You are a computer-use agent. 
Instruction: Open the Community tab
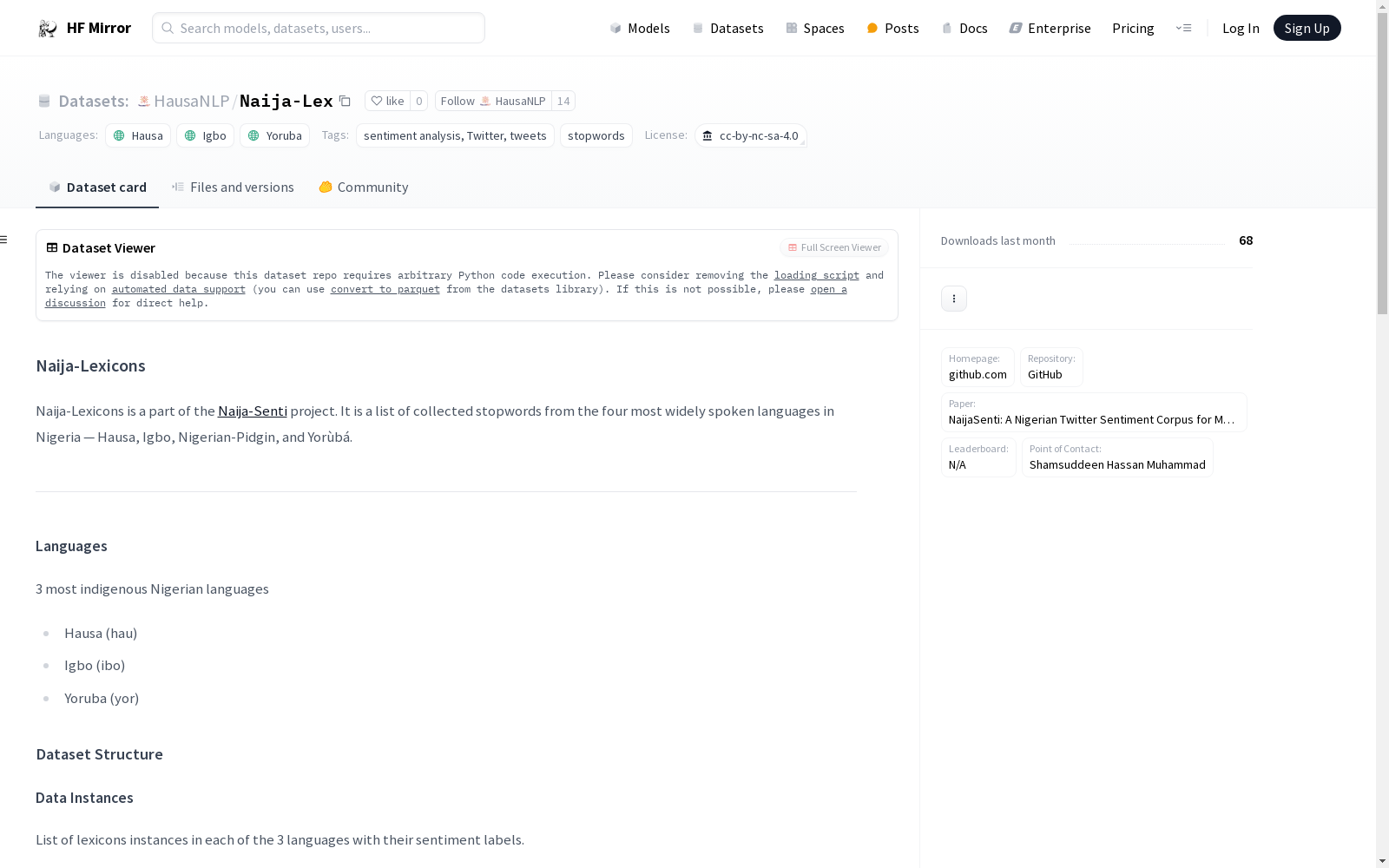pyautogui.click(x=363, y=187)
